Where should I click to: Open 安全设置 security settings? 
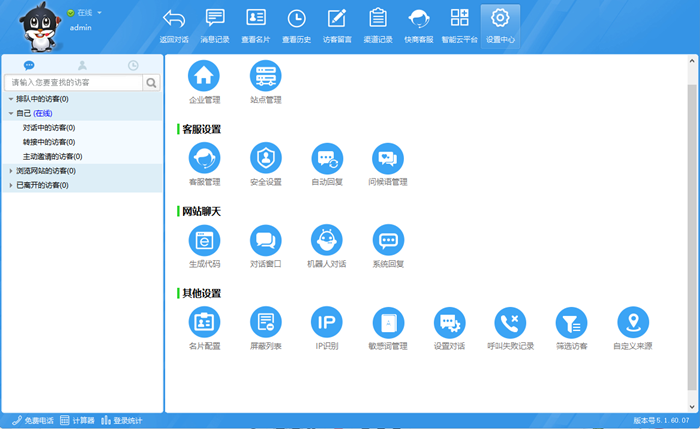pos(265,158)
